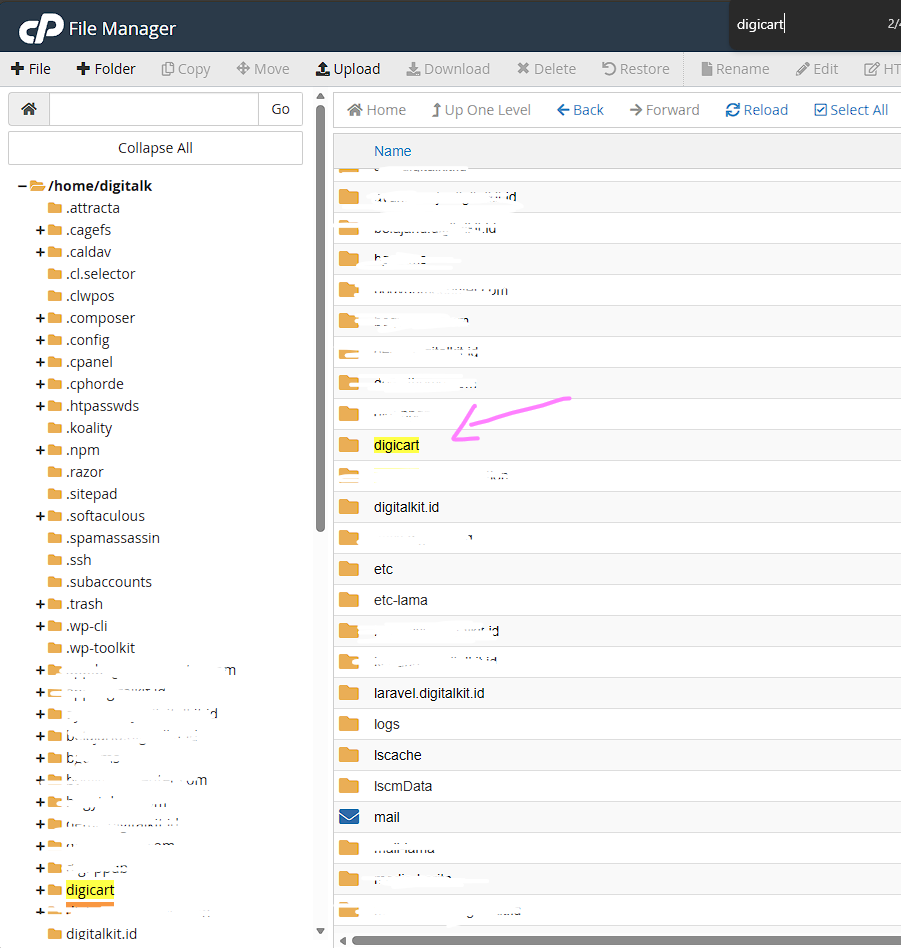901x948 pixels.
Task: Click the directory path input field
Action: click(153, 109)
